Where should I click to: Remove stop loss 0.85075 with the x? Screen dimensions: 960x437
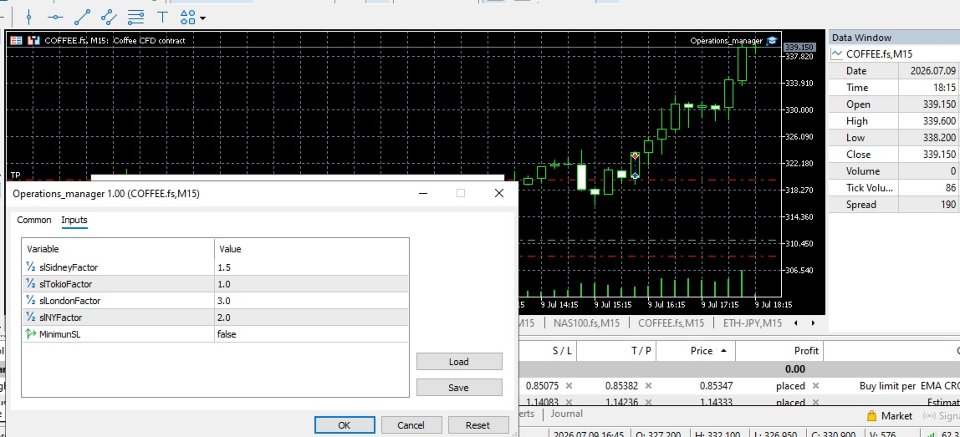tap(569, 386)
